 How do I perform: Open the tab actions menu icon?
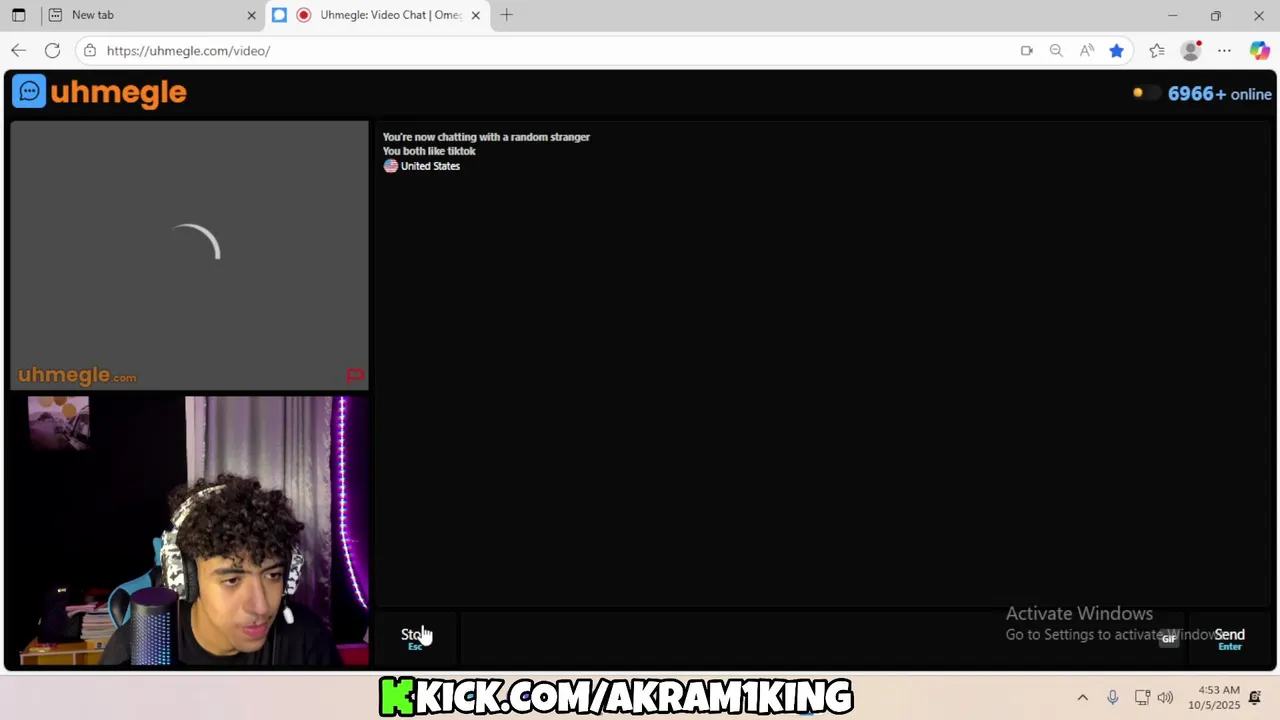tap(18, 15)
